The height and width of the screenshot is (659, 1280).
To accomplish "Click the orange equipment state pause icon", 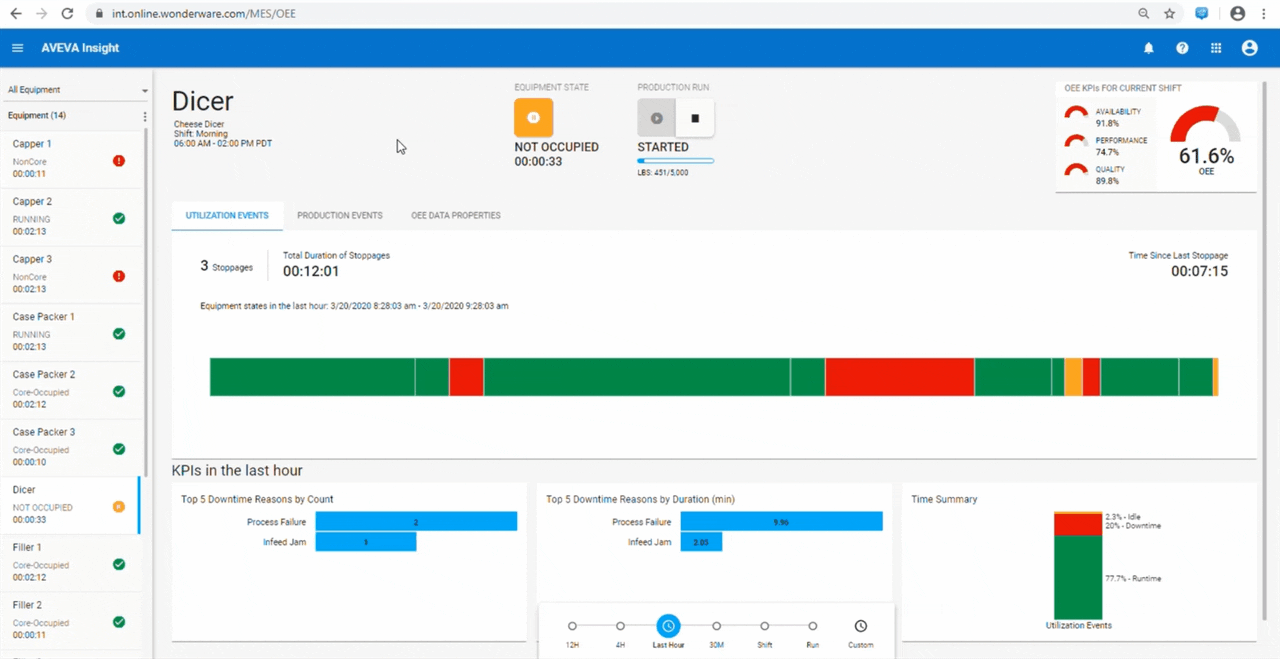I will coord(533,118).
